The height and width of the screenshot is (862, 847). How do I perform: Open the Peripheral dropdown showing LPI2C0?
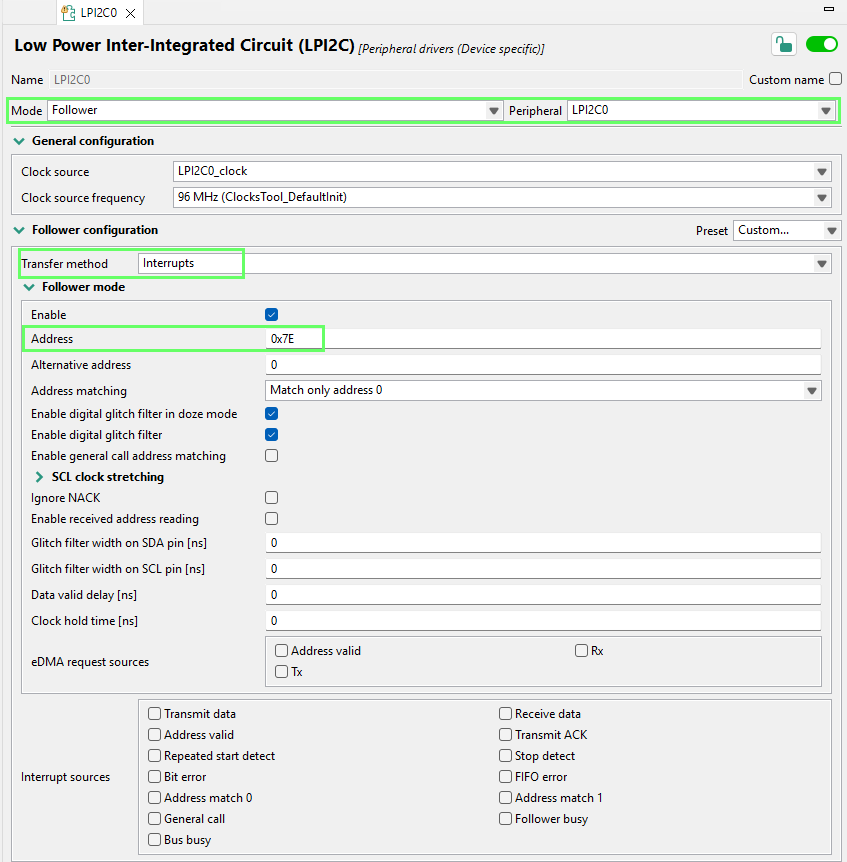pos(701,110)
